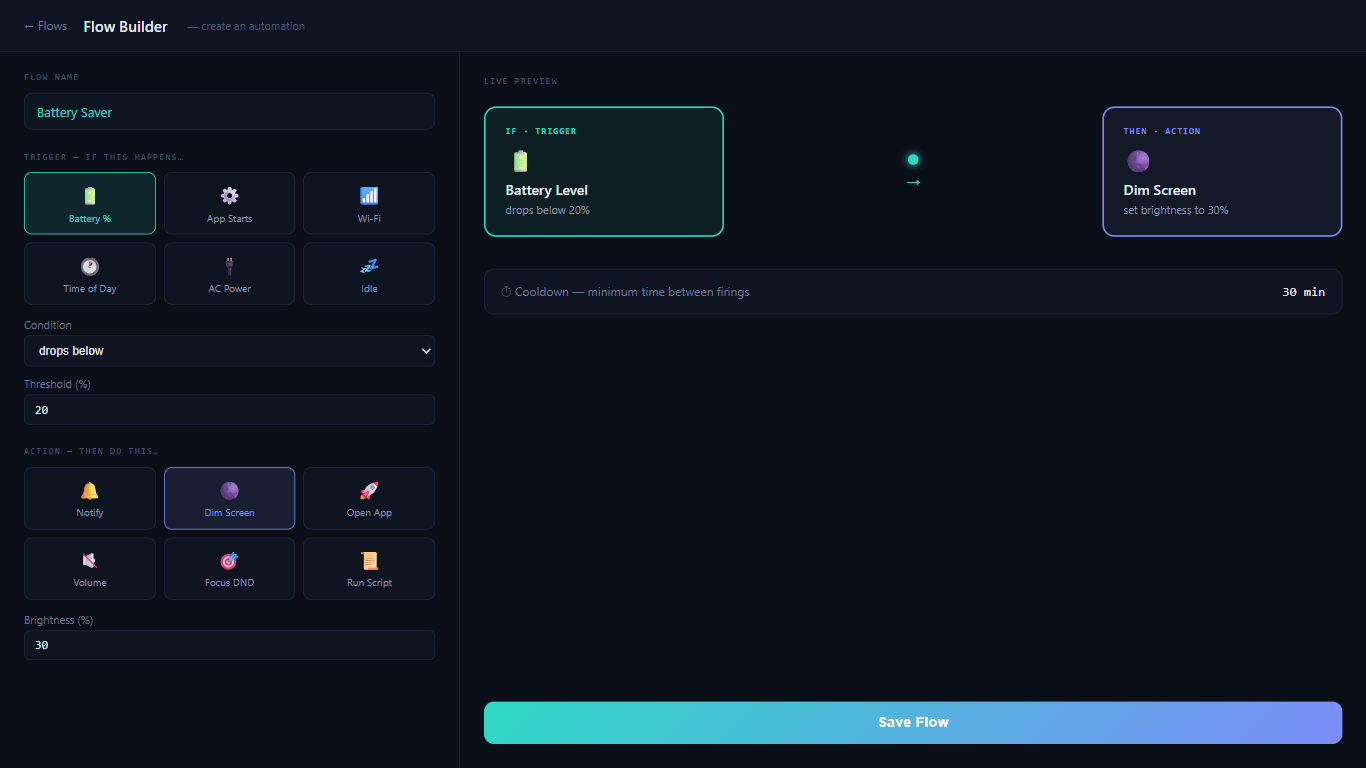Pick the Notify bell action
Viewport: 1366px width, 768px height.
click(90, 498)
